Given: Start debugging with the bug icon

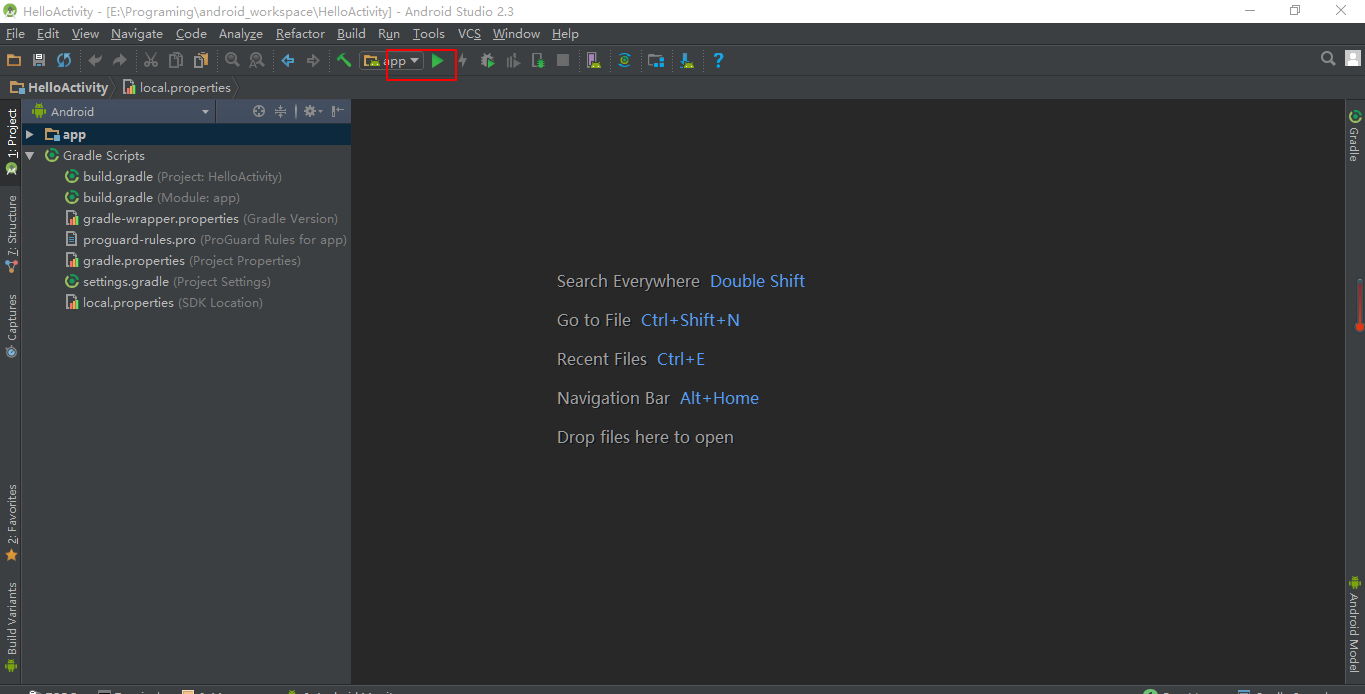Looking at the screenshot, I should [x=488, y=61].
